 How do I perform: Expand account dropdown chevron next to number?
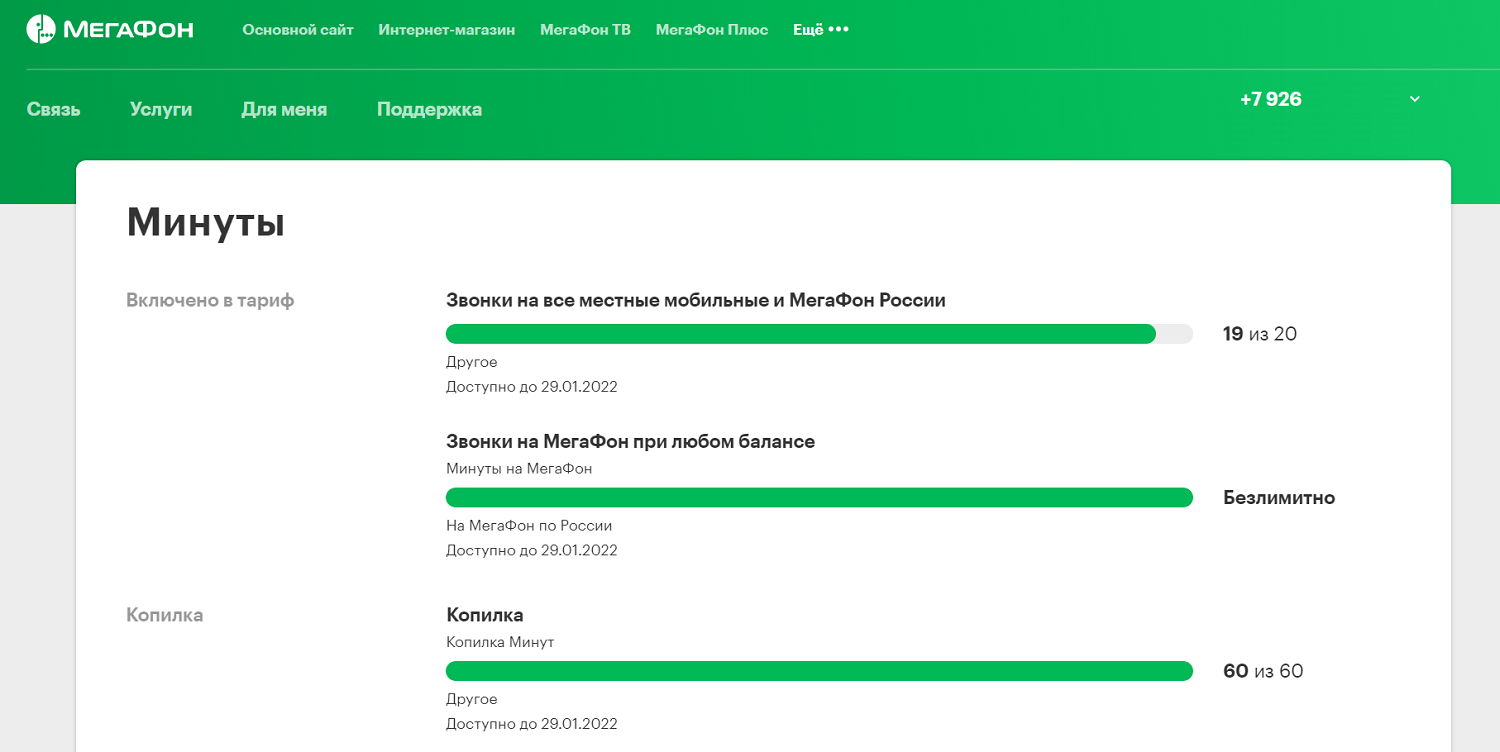click(1415, 99)
